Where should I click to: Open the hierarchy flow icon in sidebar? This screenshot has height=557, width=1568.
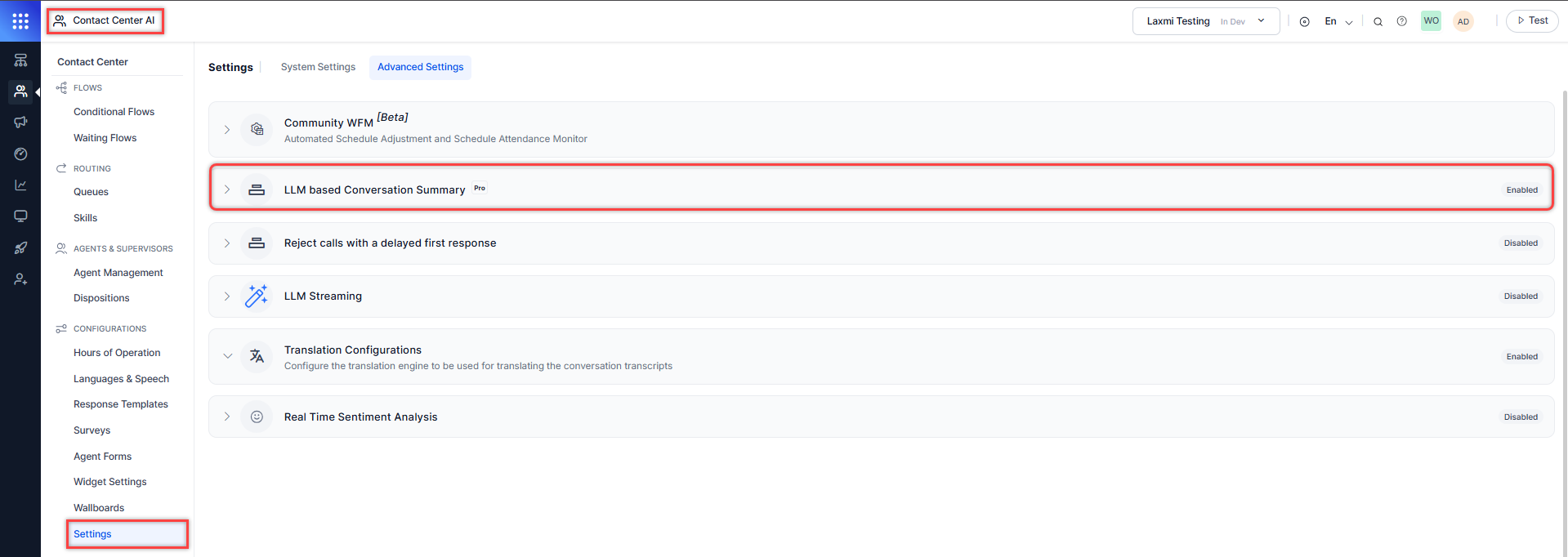(20, 60)
